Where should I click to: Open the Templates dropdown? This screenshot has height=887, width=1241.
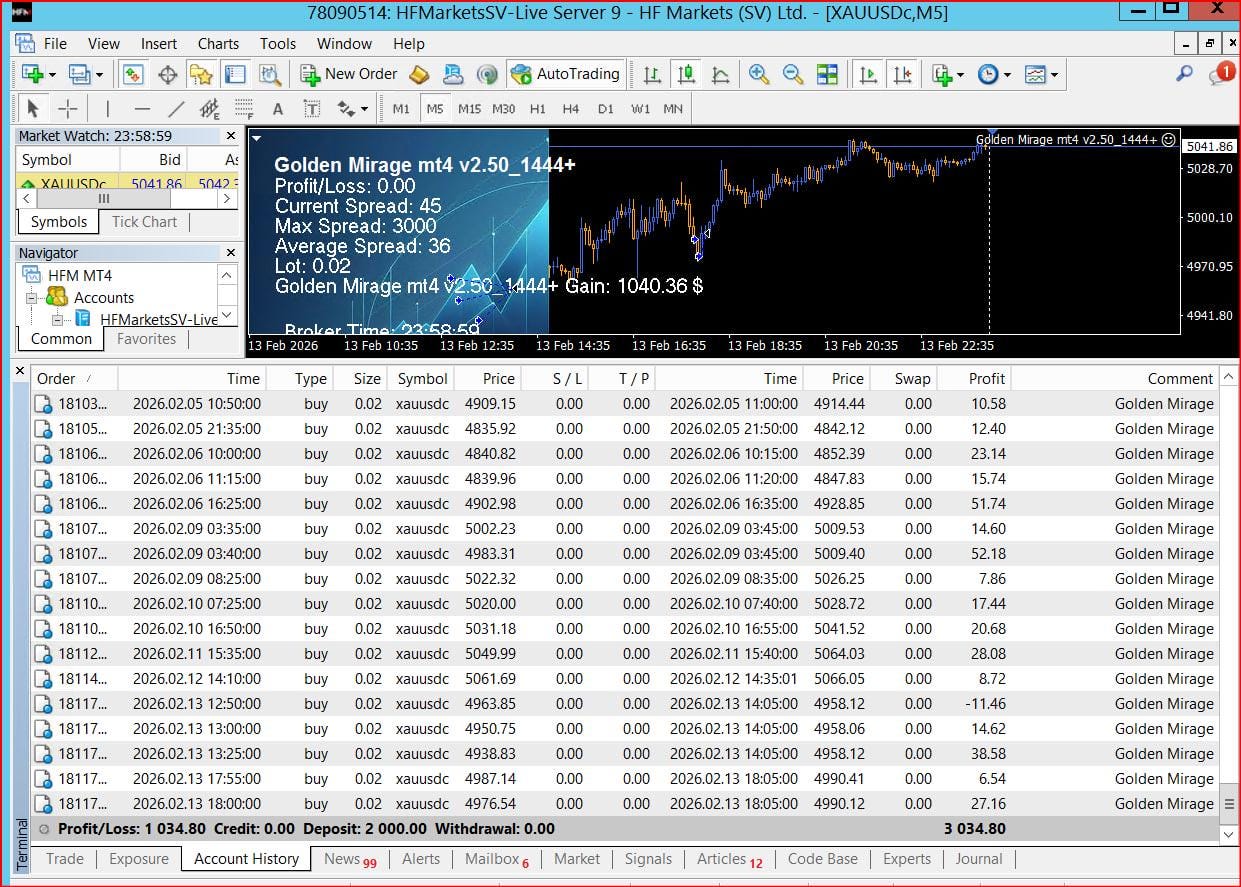point(1041,74)
